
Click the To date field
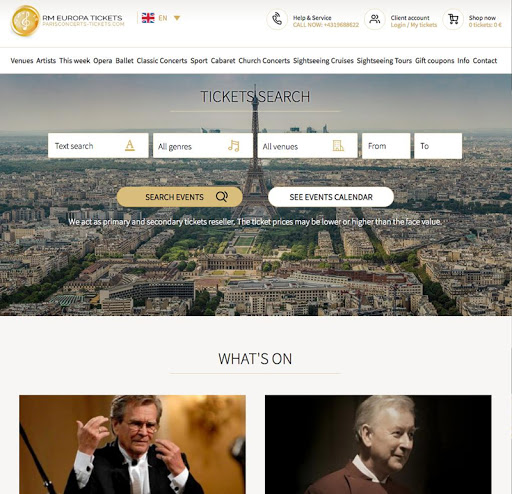(438, 146)
